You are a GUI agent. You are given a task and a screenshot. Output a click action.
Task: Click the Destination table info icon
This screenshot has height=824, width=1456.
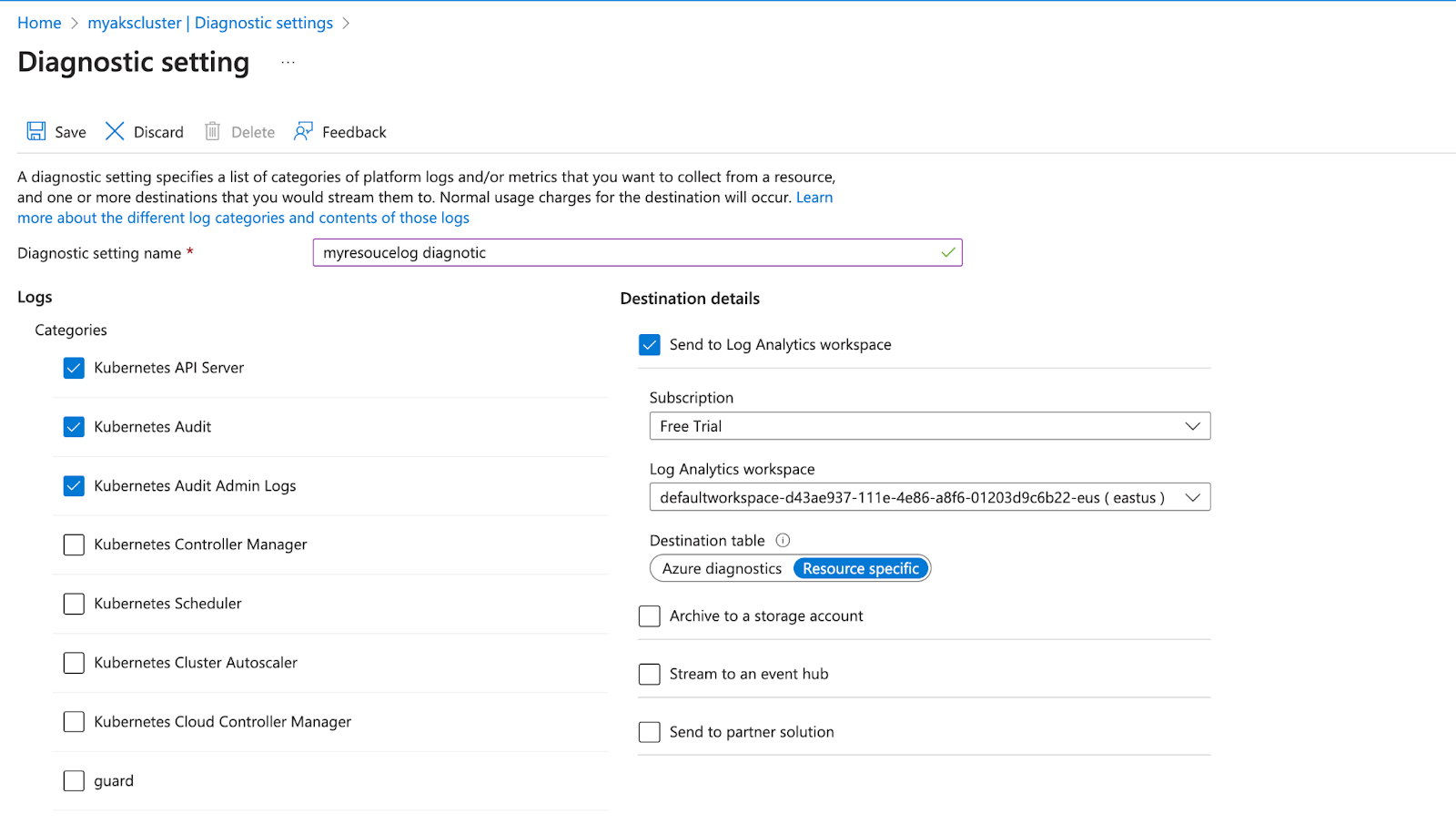[783, 540]
